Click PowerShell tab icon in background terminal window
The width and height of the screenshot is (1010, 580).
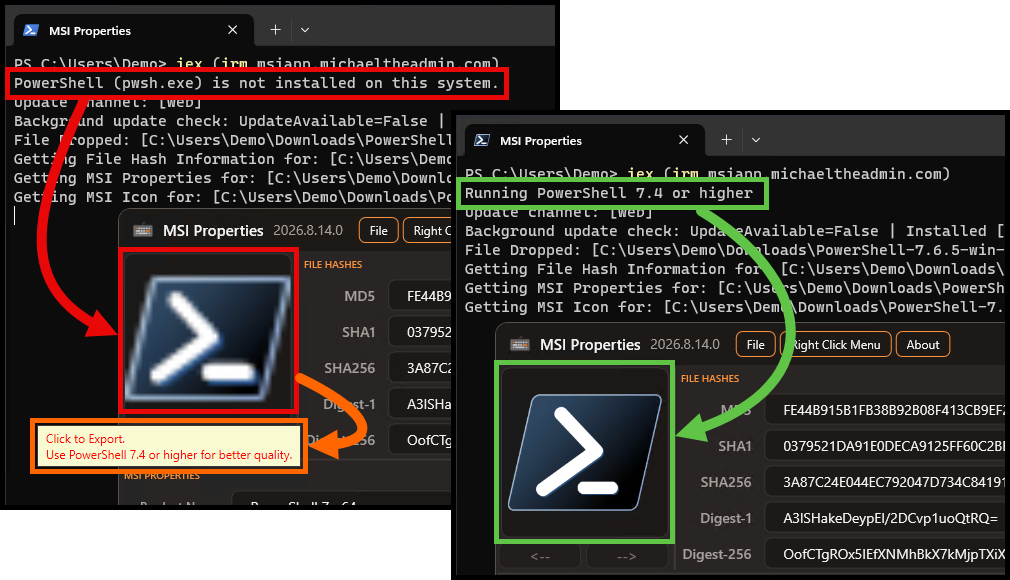31,30
